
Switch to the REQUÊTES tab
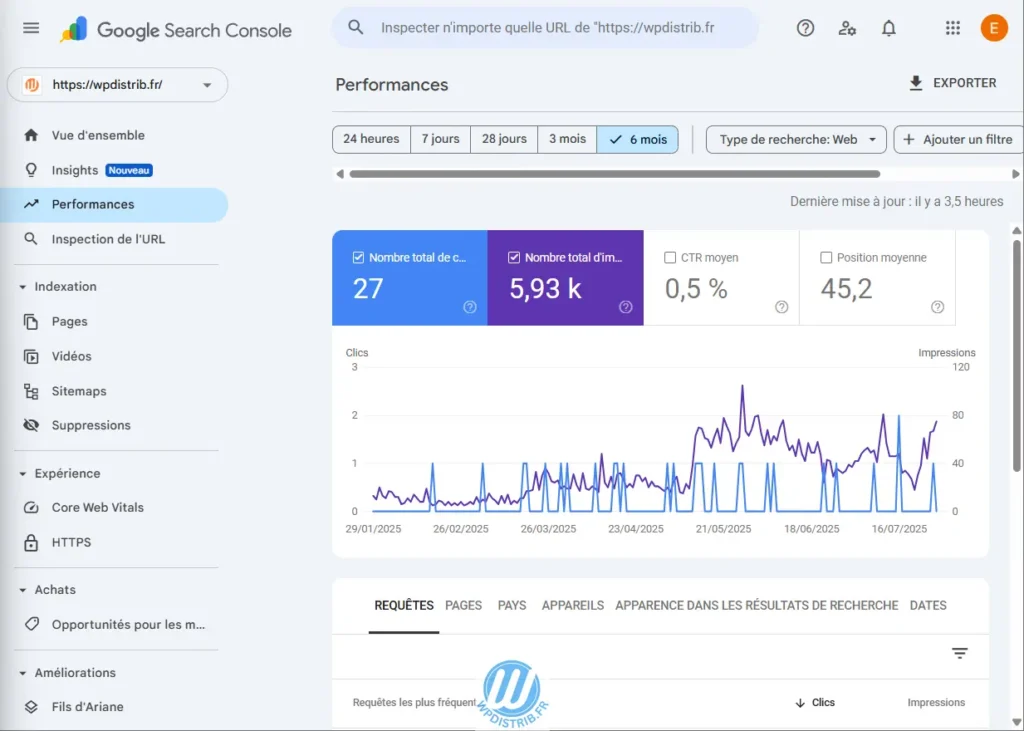(x=404, y=606)
